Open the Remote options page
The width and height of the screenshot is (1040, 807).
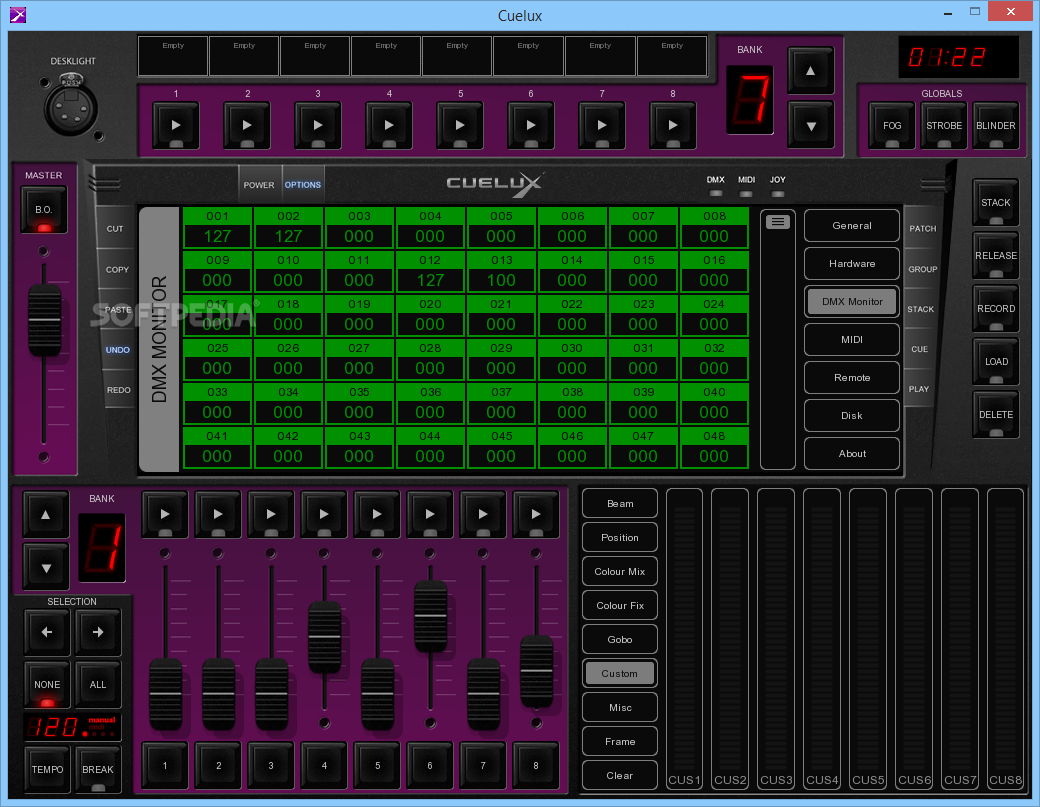coord(852,377)
